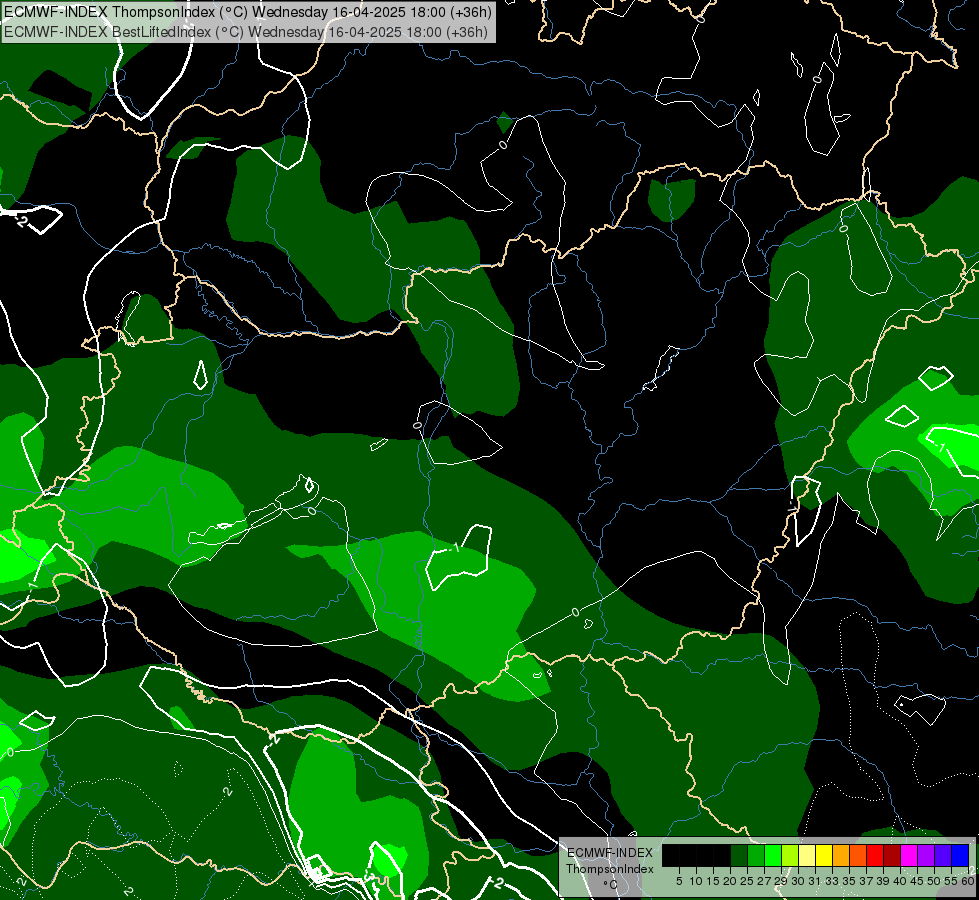Click the BestLiftedIndex title line at top
The image size is (979, 900).
(245, 32)
